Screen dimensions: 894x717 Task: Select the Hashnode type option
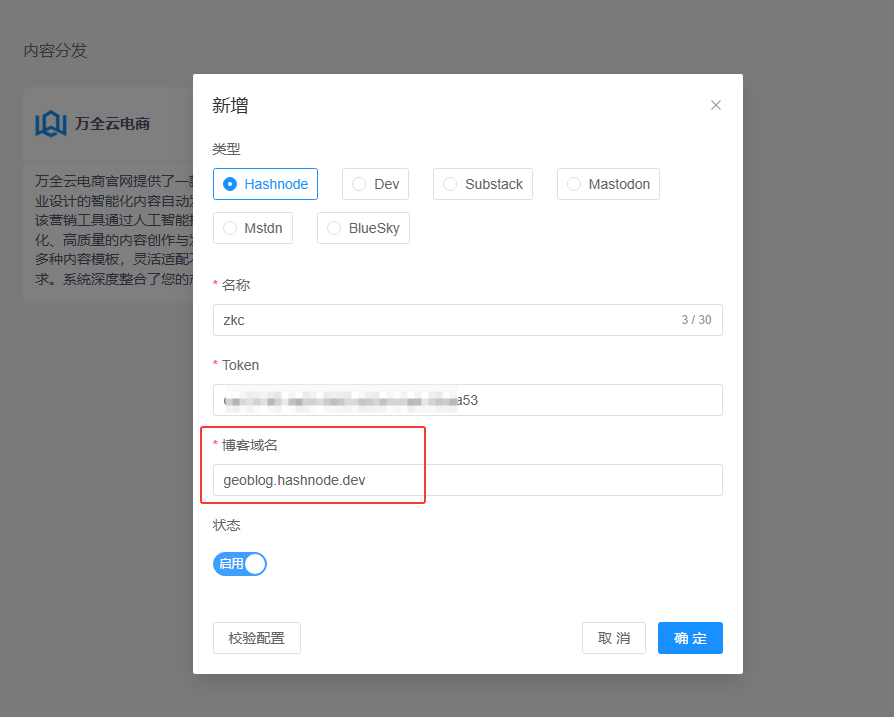[265, 184]
